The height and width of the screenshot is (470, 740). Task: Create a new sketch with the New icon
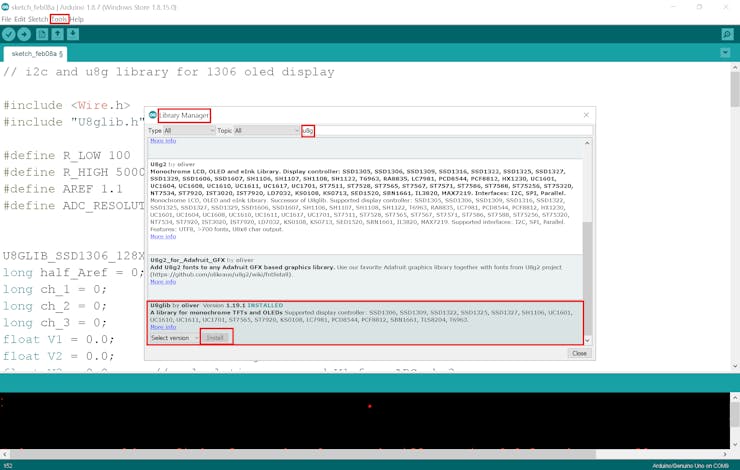coord(42,34)
